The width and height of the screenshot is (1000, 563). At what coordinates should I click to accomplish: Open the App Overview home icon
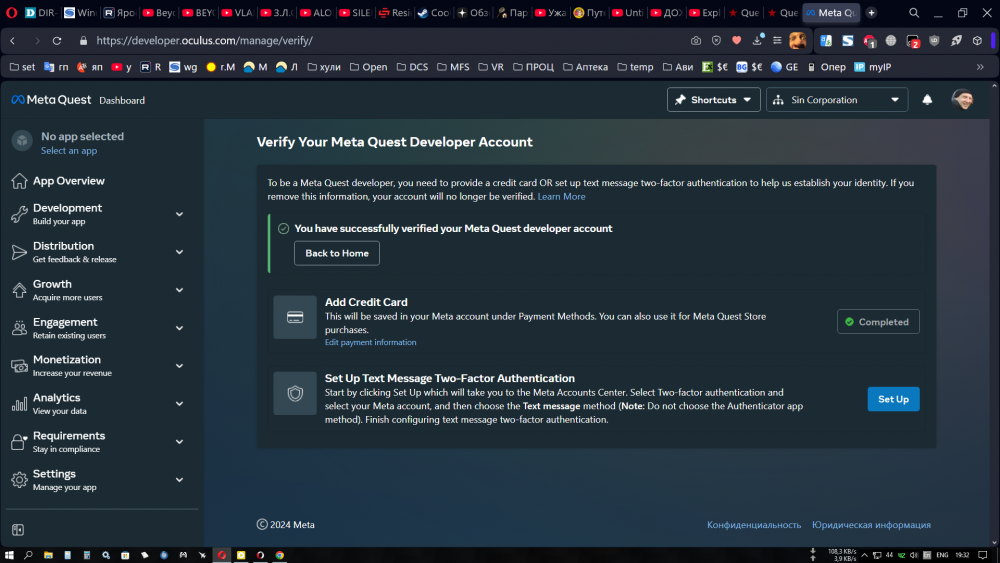point(19,181)
